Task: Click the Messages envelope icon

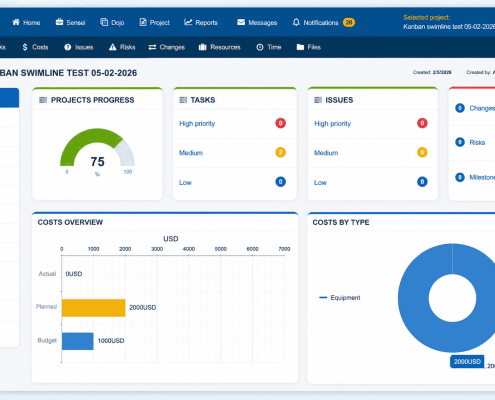Action: pyautogui.click(x=241, y=22)
